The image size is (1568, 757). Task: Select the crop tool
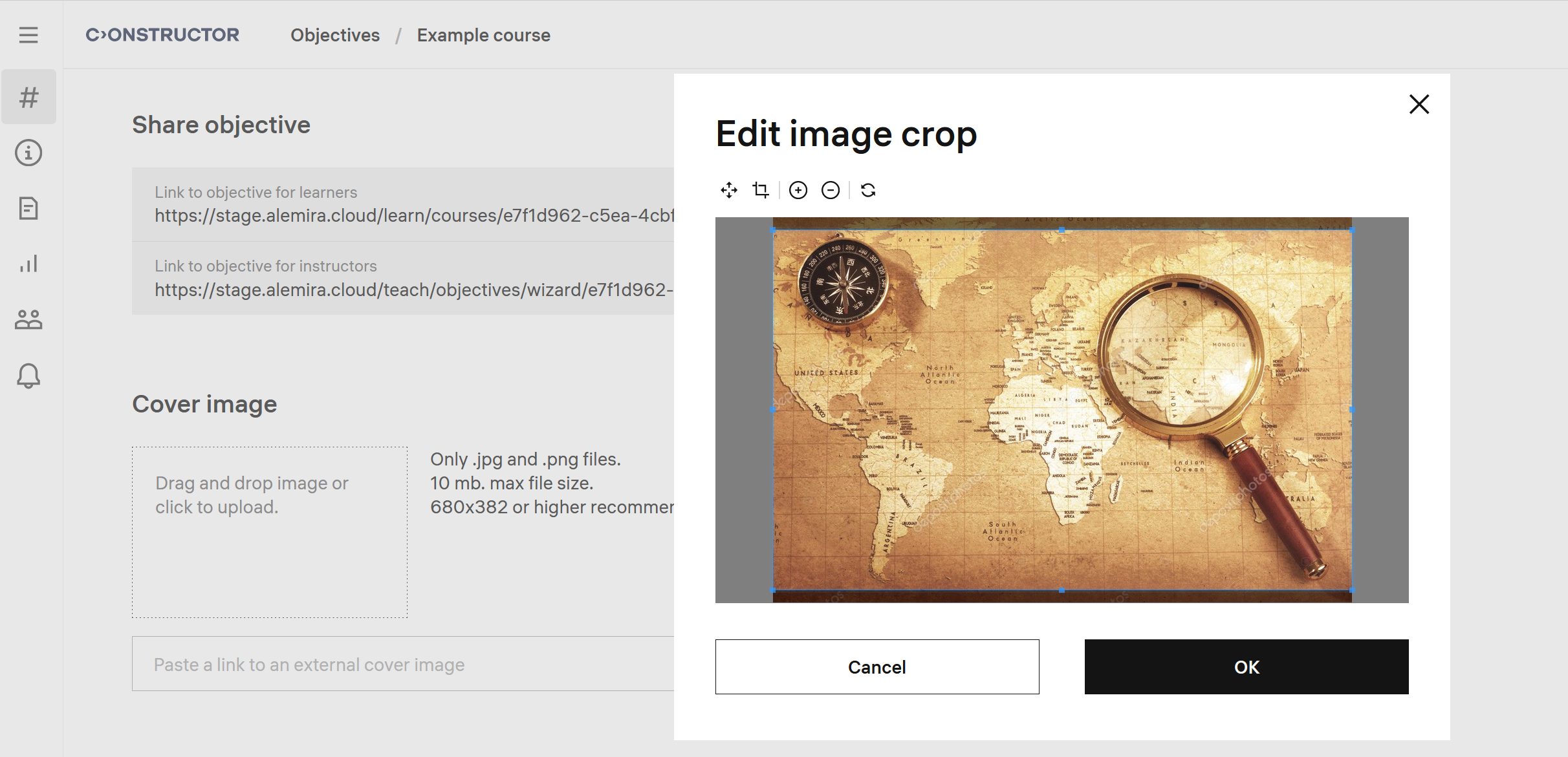(761, 190)
